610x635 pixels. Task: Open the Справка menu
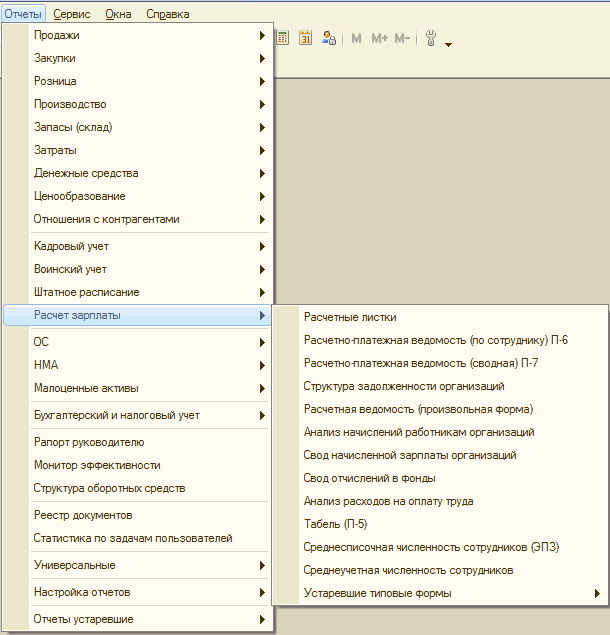pyautogui.click(x=167, y=14)
